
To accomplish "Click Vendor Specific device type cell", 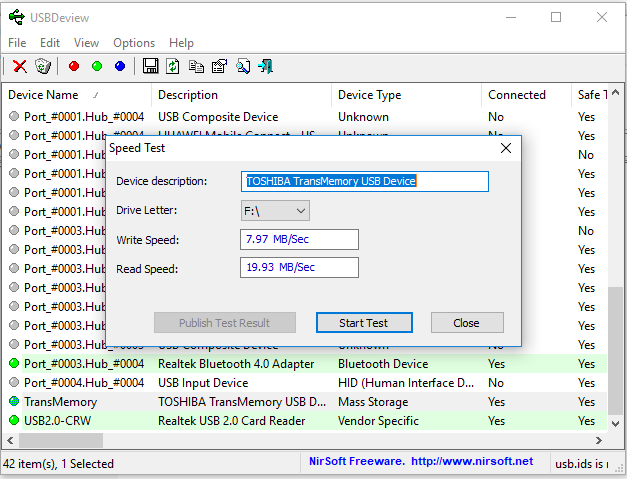I will (378, 421).
